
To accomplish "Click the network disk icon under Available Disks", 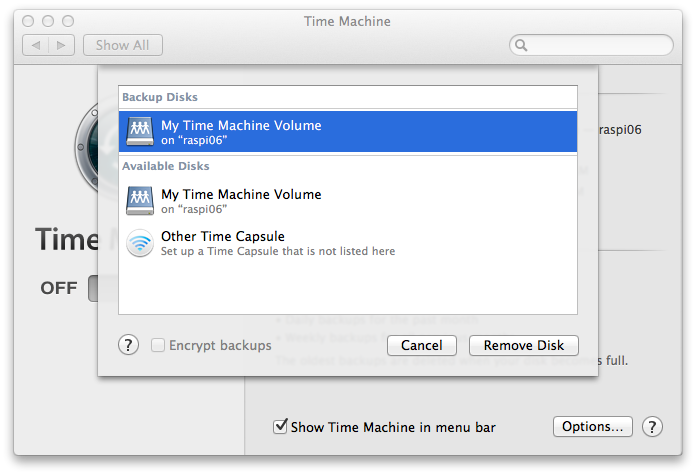I will tap(140, 201).
